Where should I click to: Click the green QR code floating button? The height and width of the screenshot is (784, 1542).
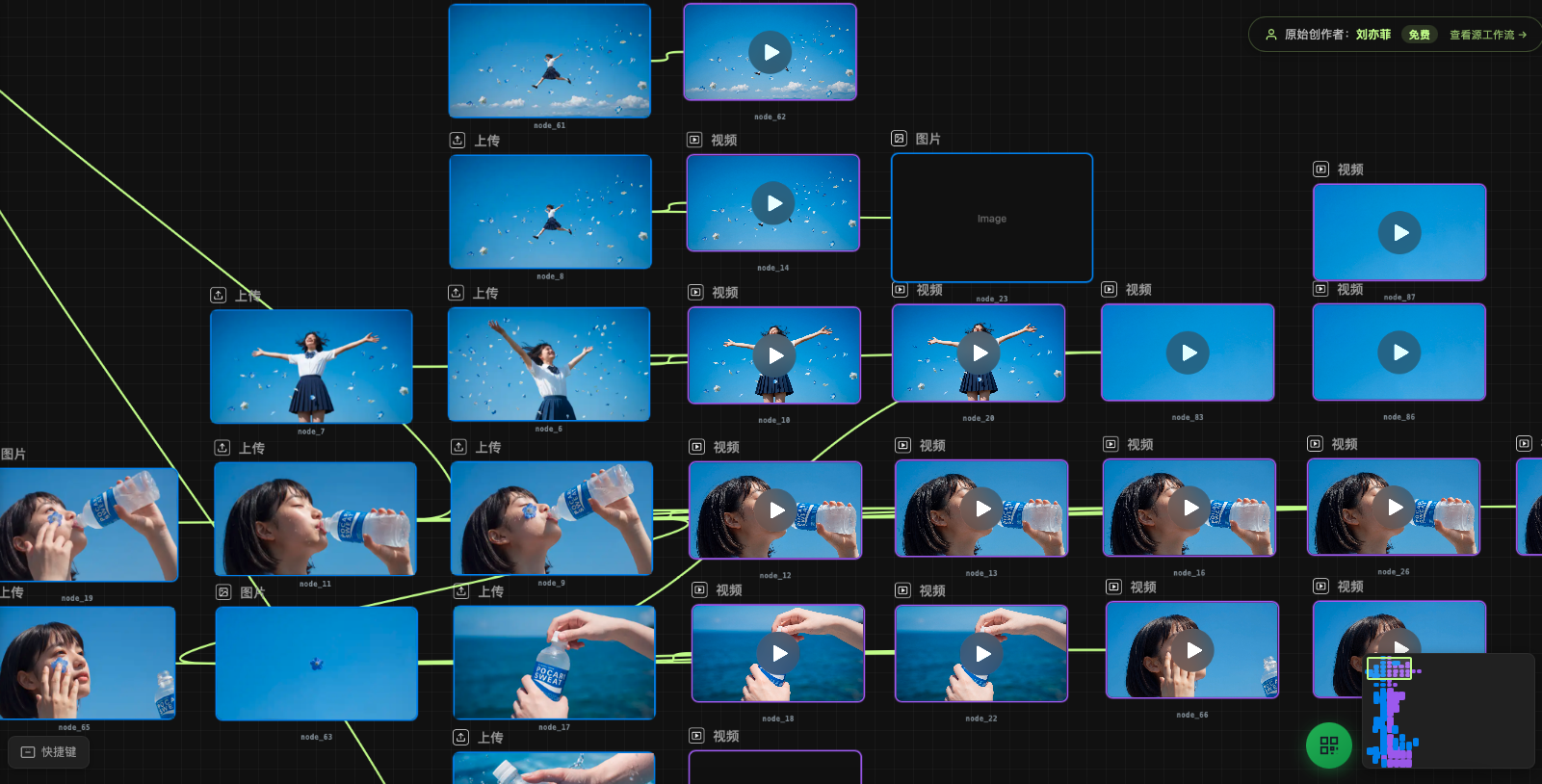click(1328, 745)
